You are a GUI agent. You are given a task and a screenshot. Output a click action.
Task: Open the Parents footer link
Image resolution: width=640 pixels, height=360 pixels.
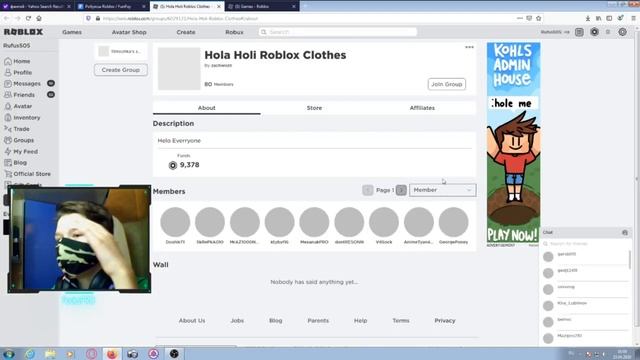click(318, 321)
